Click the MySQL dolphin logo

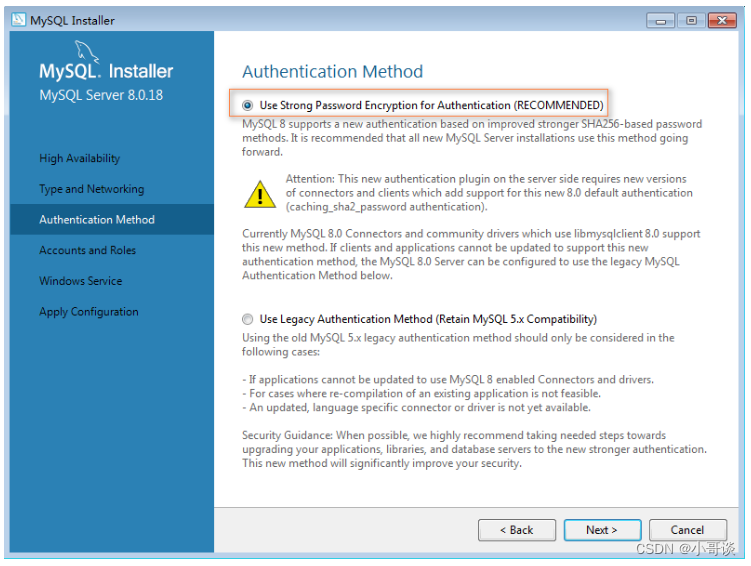pyautogui.click(x=87, y=52)
